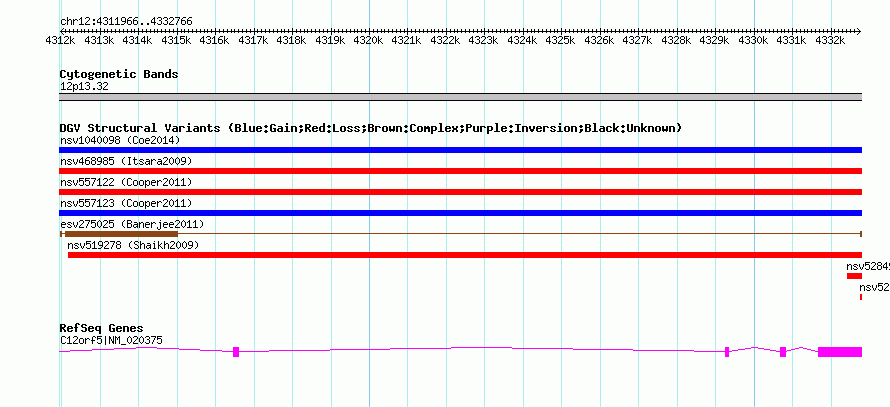The height and width of the screenshot is (407, 890).
Task: Select the thick brown complex segment of esv275025
Action: pyautogui.click(x=121, y=234)
